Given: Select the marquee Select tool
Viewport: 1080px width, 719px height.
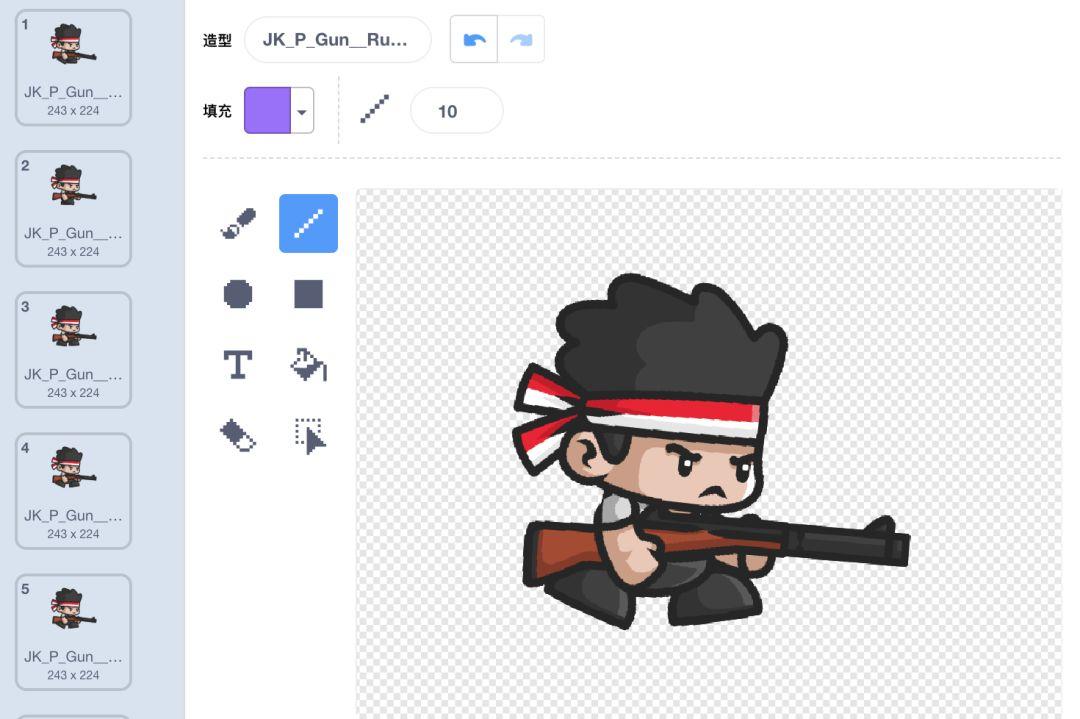Looking at the screenshot, I should pos(309,435).
